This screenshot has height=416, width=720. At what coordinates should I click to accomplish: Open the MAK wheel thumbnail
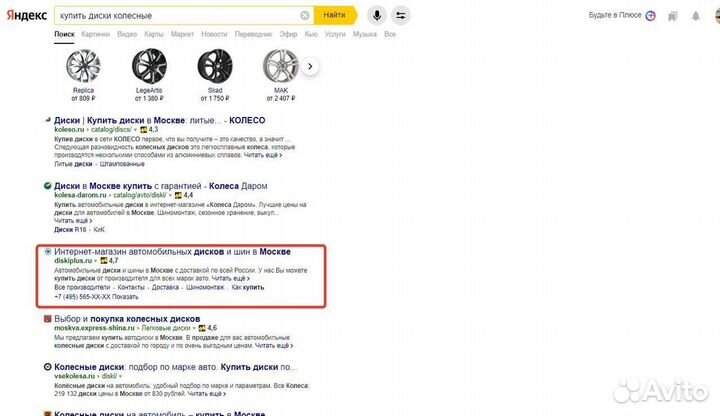tap(281, 66)
